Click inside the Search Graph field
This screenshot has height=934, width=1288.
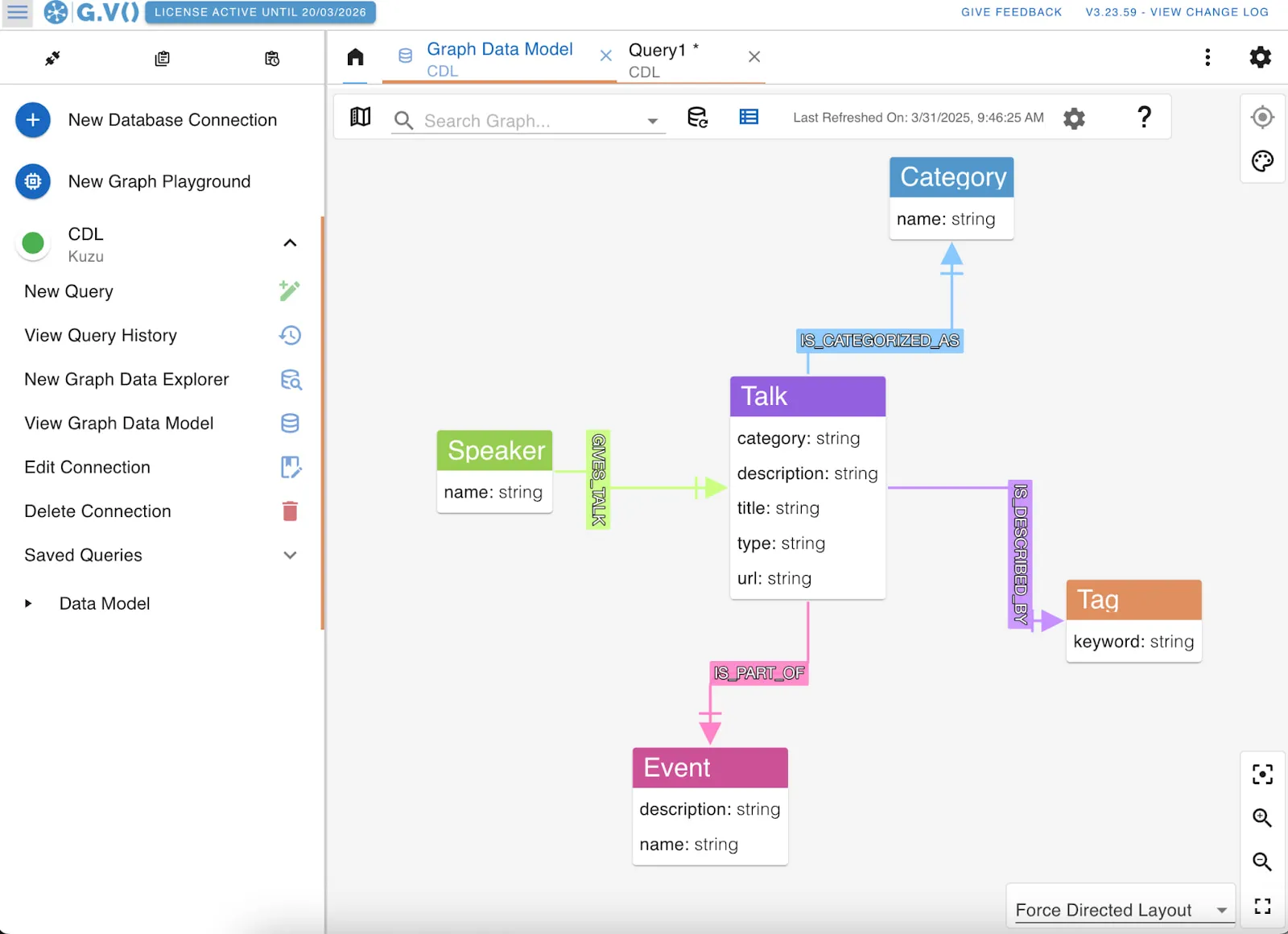pyautogui.click(x=528, y=121)
